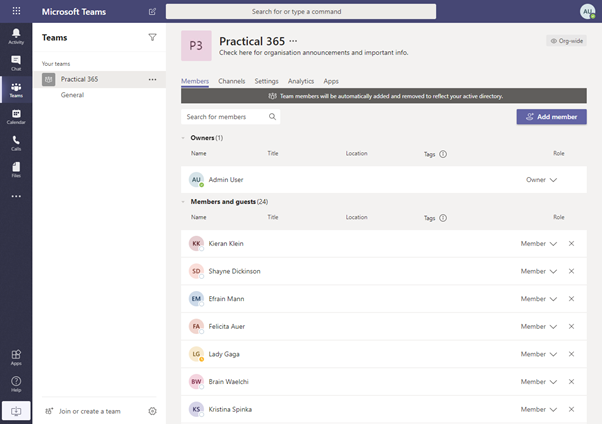Click the Tags info icon in Owners header

point(443,154)
